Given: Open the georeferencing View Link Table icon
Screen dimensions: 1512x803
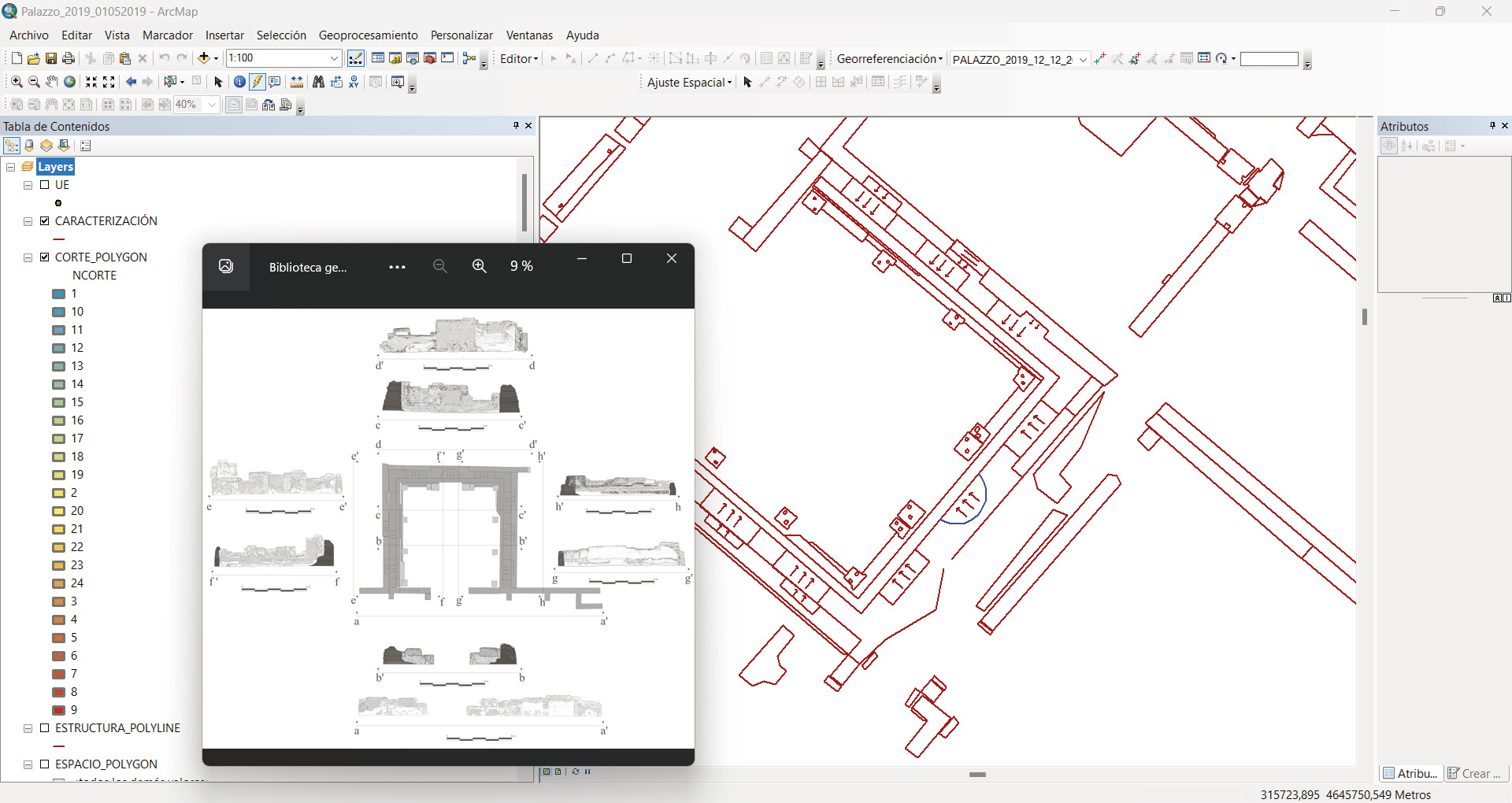Looking at the screenshot, I should click(x=1204, y=58).
